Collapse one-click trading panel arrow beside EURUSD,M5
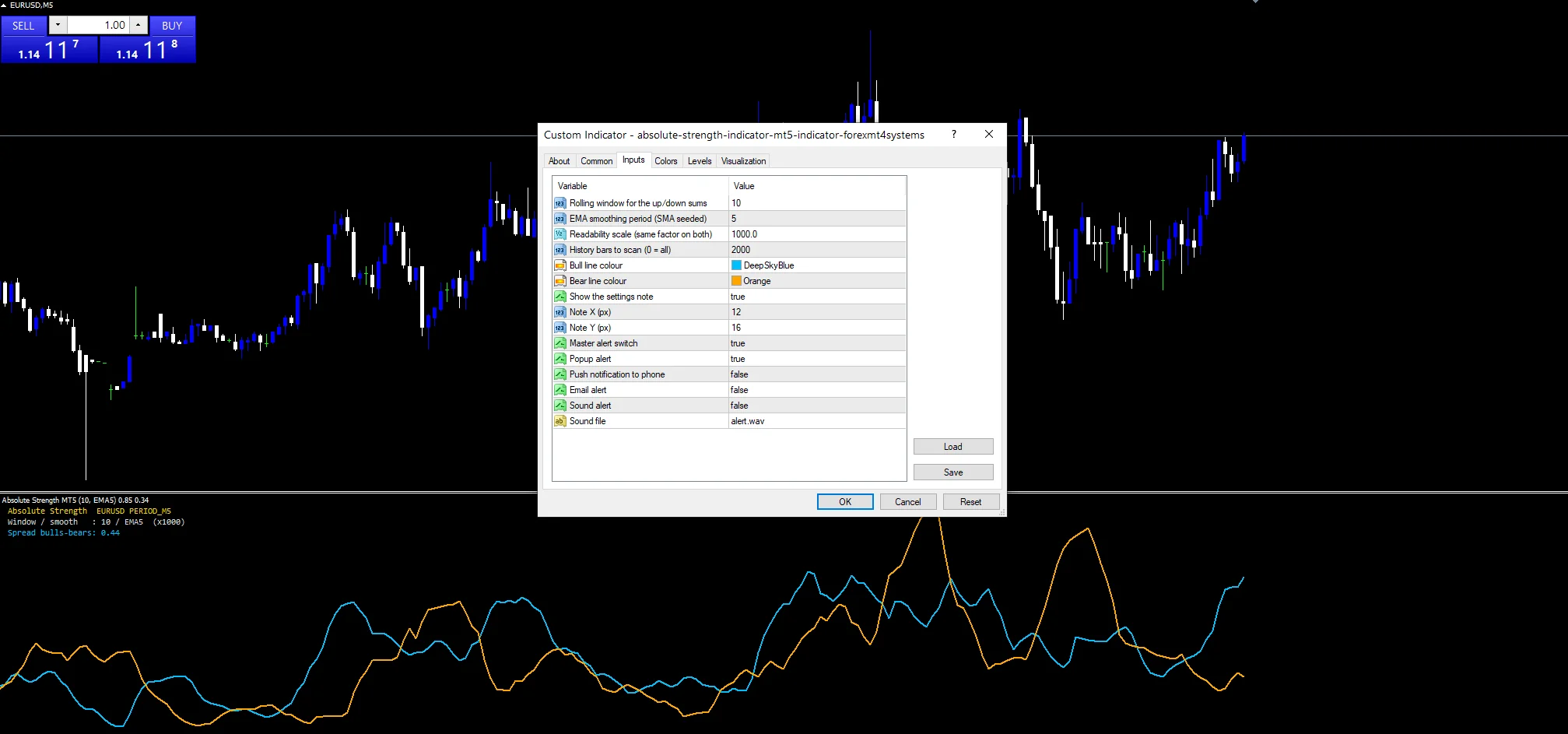This screenshot has height=734, width=1568. (x=4, y=5)
